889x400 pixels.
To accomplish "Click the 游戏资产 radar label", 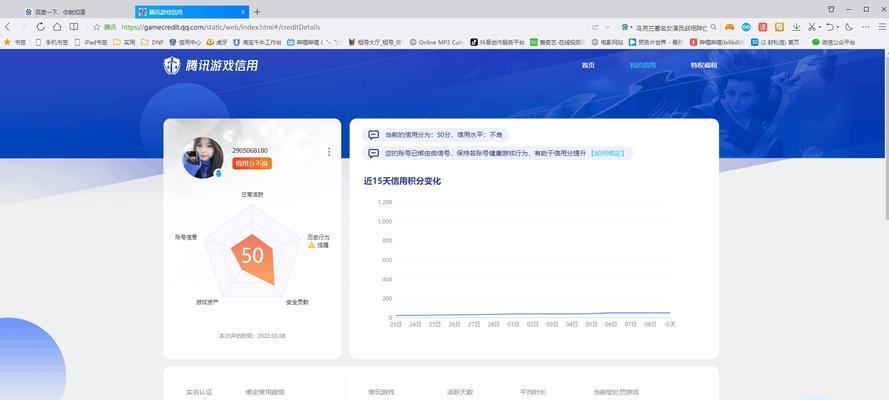I will (x=207, y=303).
